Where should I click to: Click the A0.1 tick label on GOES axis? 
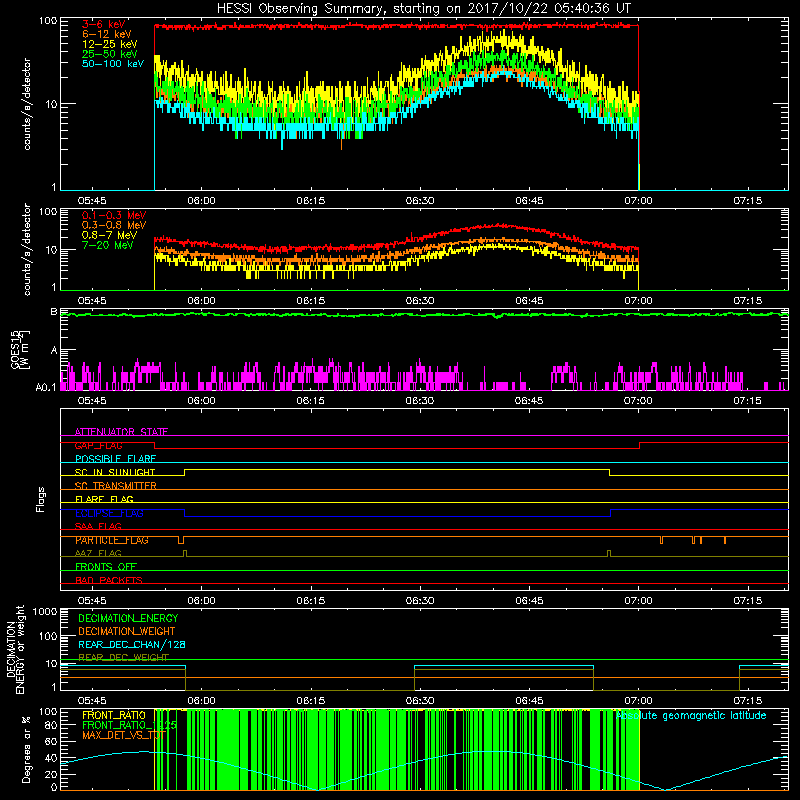(45, 388)
